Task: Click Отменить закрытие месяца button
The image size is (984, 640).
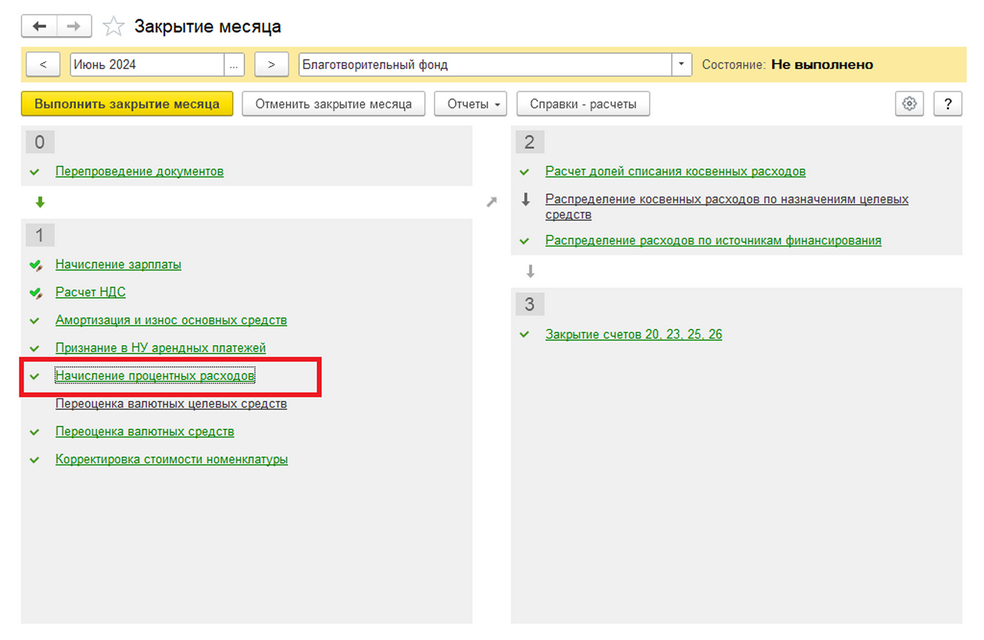Action: (x=333, y=104)
